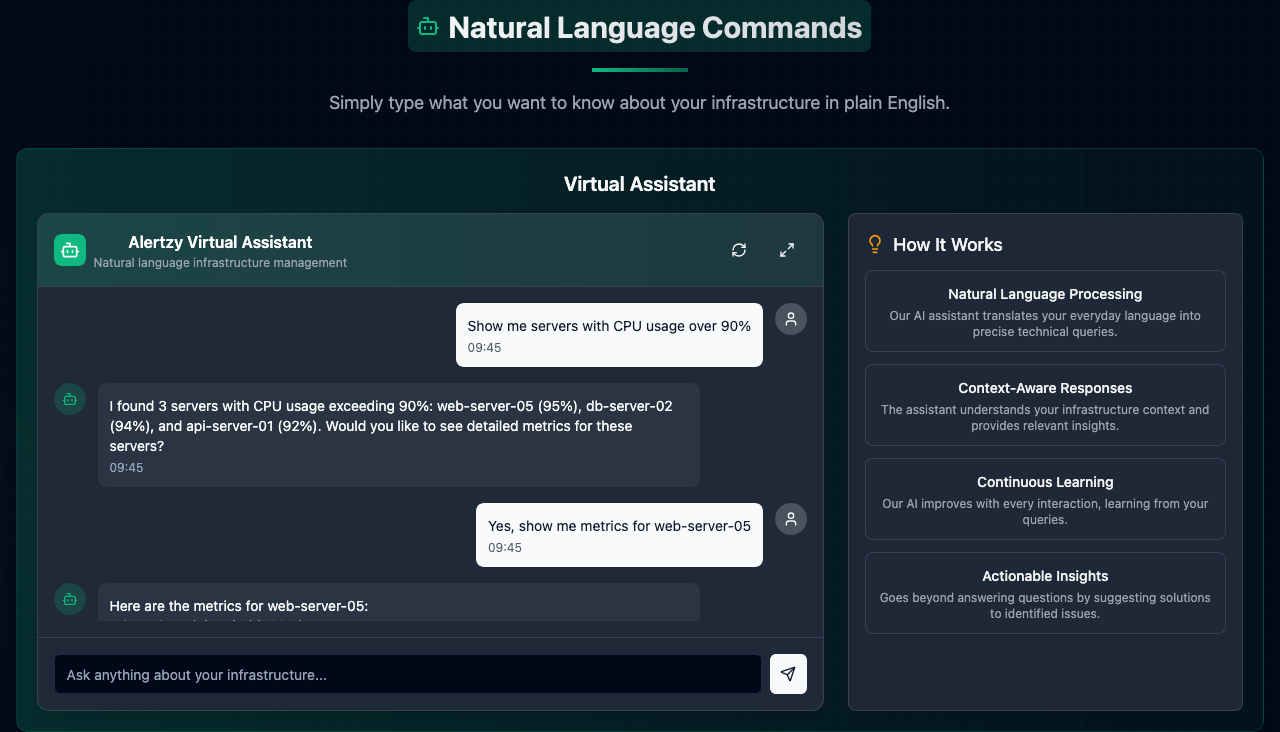Click 'Simply type what you want to know' description
This screenshot has height=732, width=1280.
tap(640, 103)
